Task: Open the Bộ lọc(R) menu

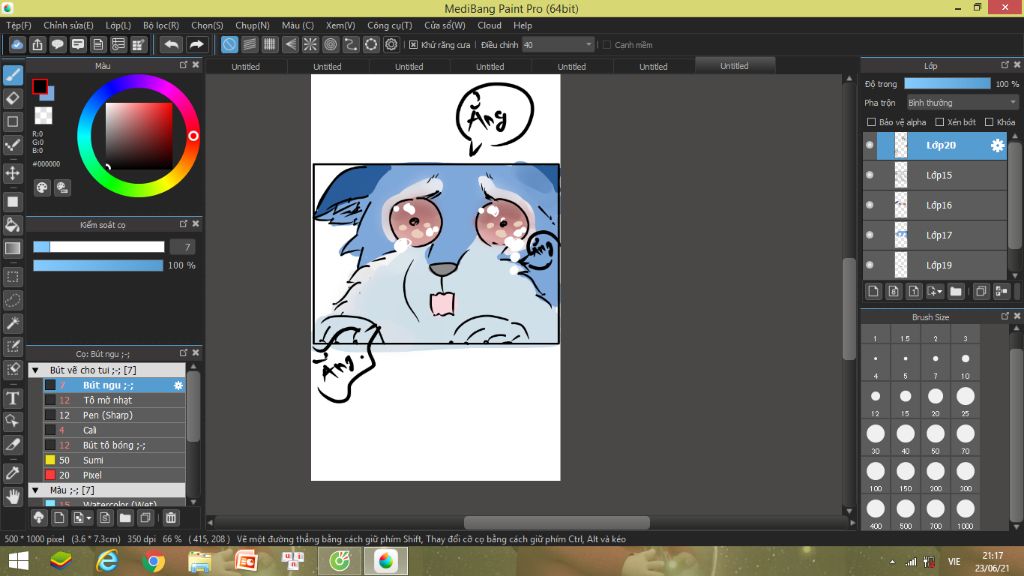Action: [161, 25]
